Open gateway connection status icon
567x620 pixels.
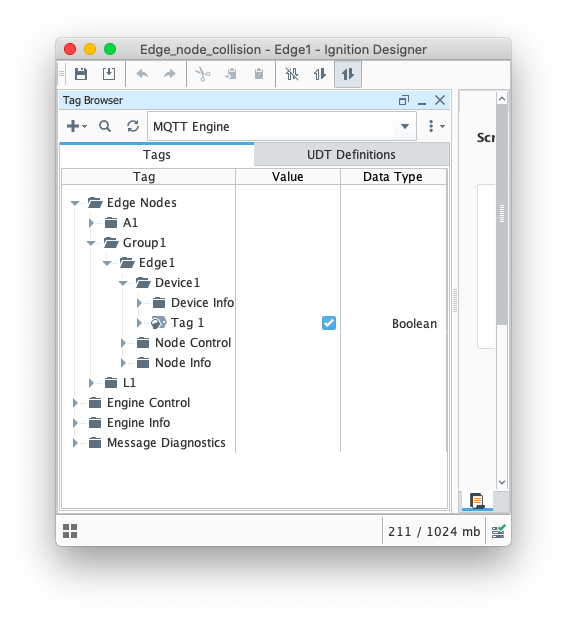click(499, 531)
